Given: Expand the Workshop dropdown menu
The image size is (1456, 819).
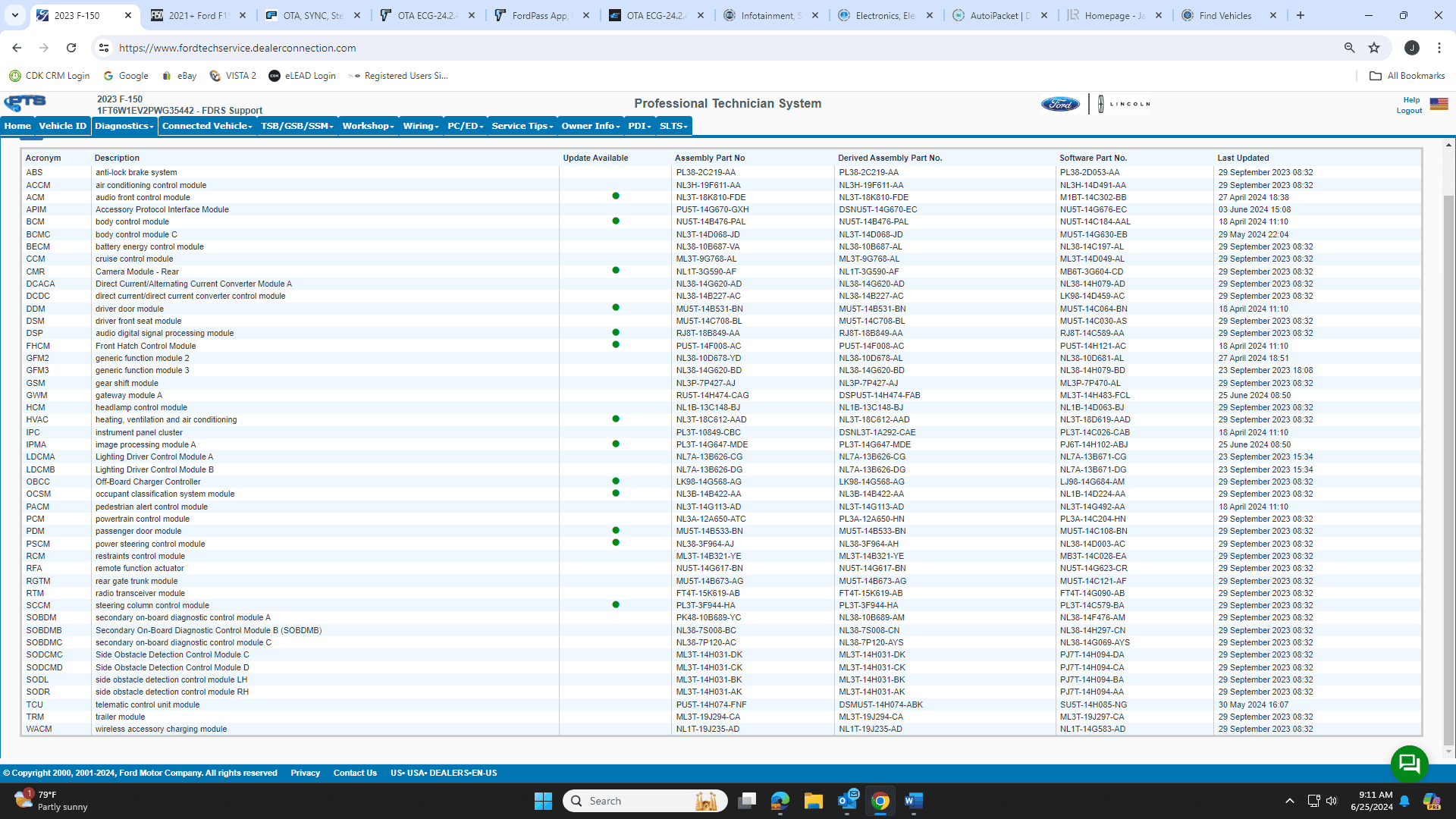Looking at the screenshot, I should (x=367, y=125).
